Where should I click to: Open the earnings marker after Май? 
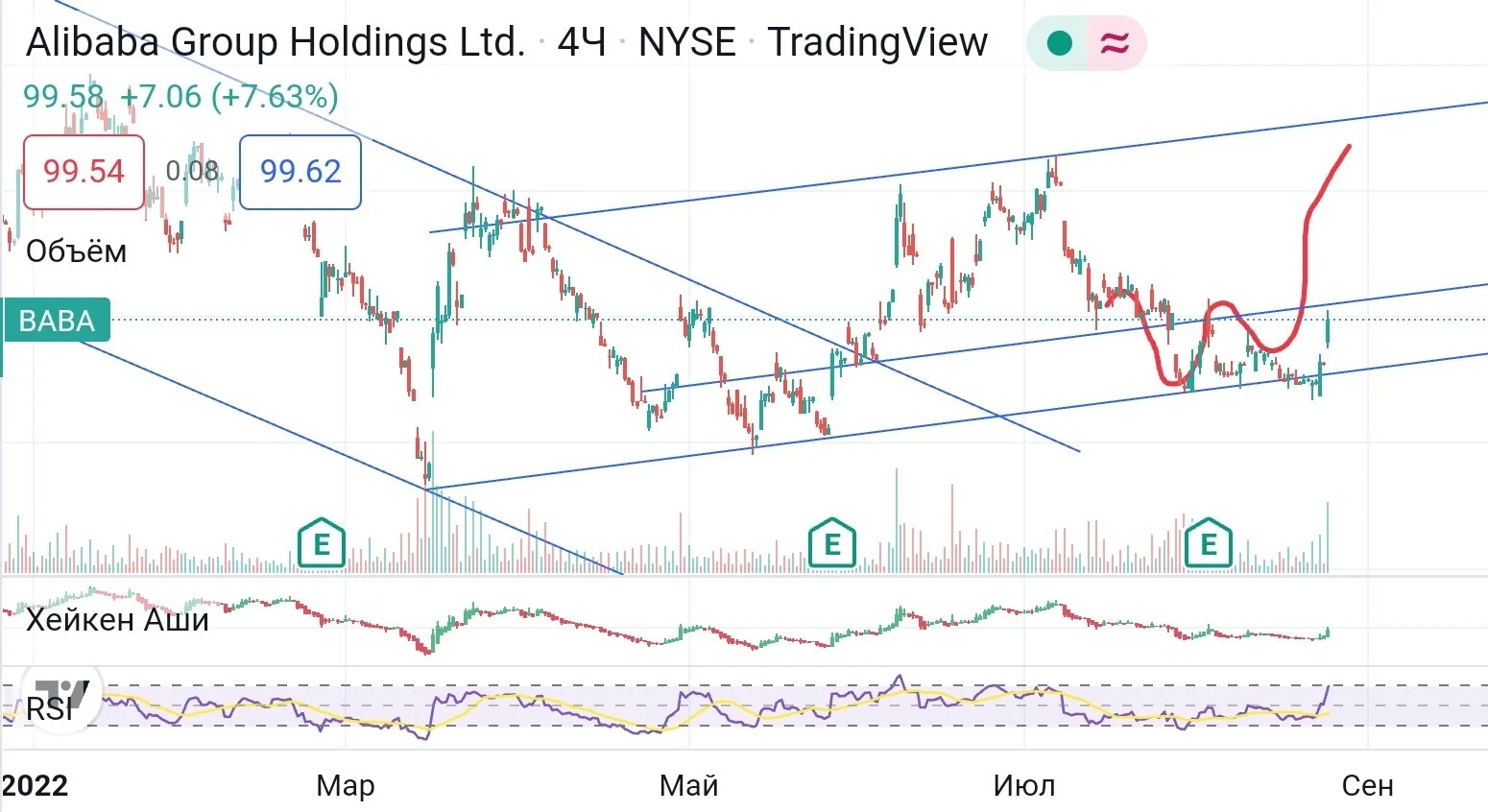click(x=832, y=544)
